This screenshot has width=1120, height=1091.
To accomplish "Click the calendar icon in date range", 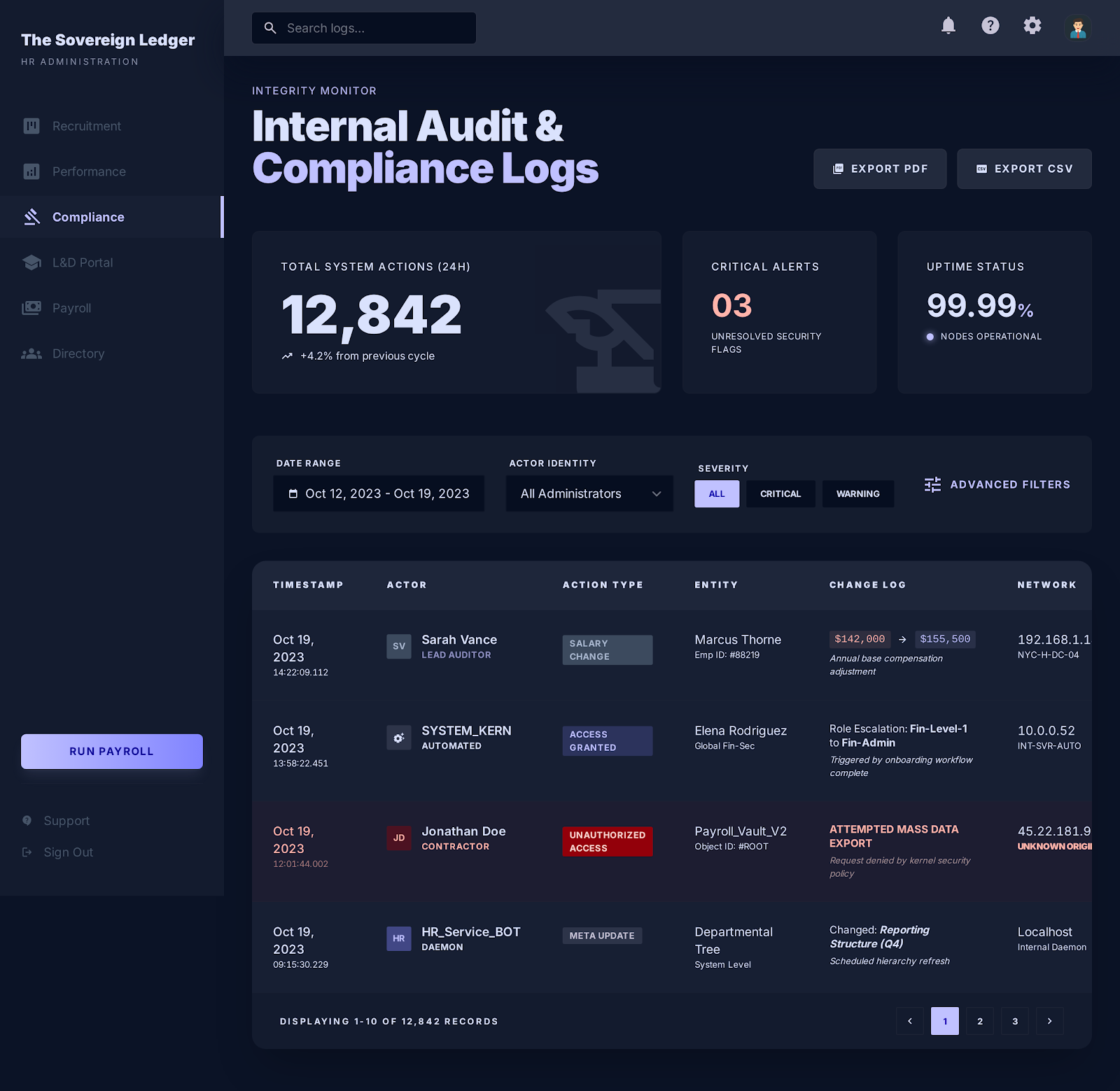I will [x=293, y=493].
